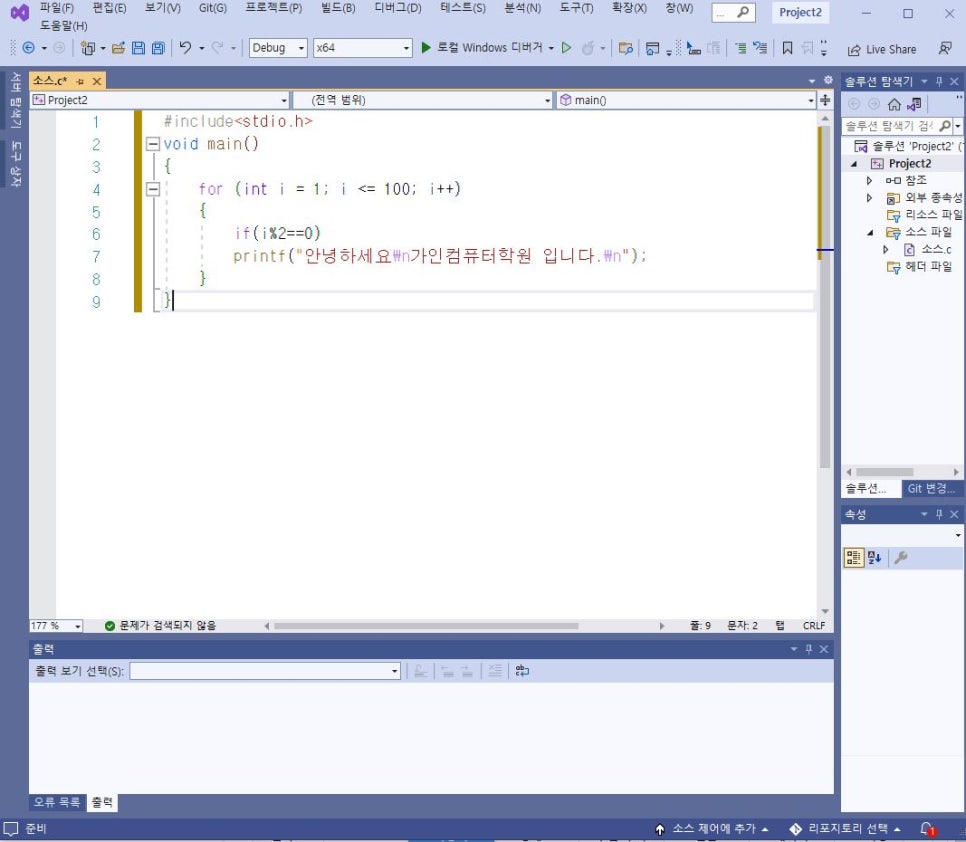Open the 파일(F) menu
The image size is (966, 842).
point(57,8)
